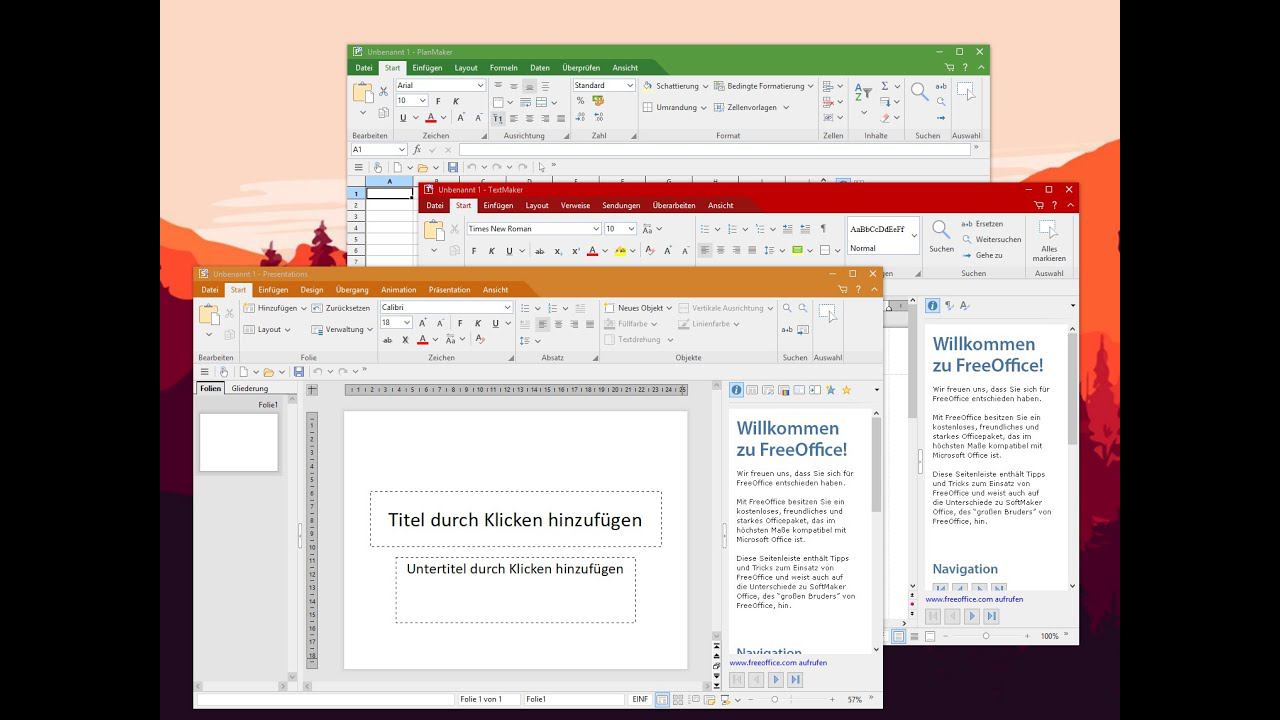Click Italic K button in Presentations ribbon

click(x=477, y=323)
